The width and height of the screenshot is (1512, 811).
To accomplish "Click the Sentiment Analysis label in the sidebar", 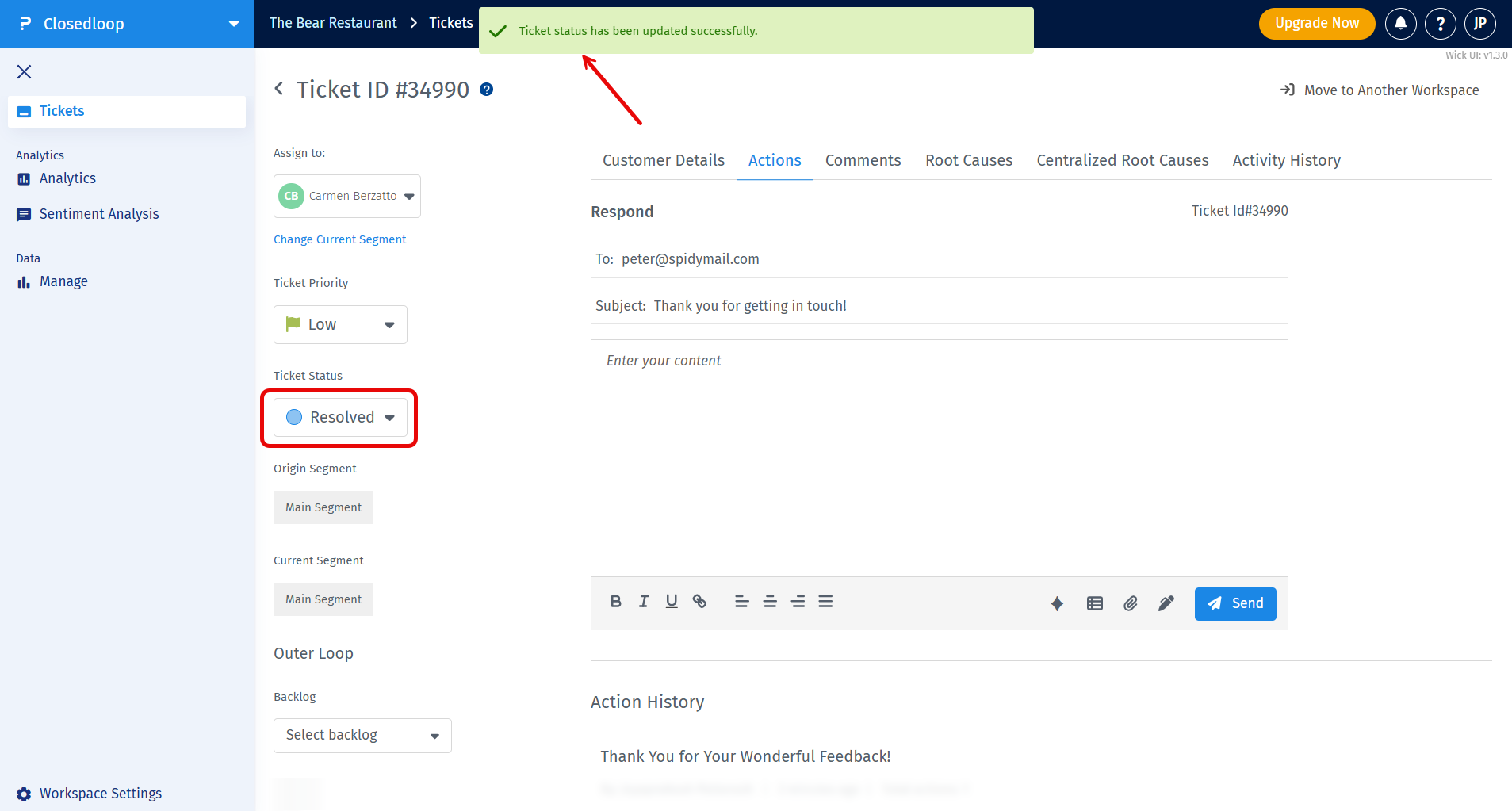I will point(99,214).
